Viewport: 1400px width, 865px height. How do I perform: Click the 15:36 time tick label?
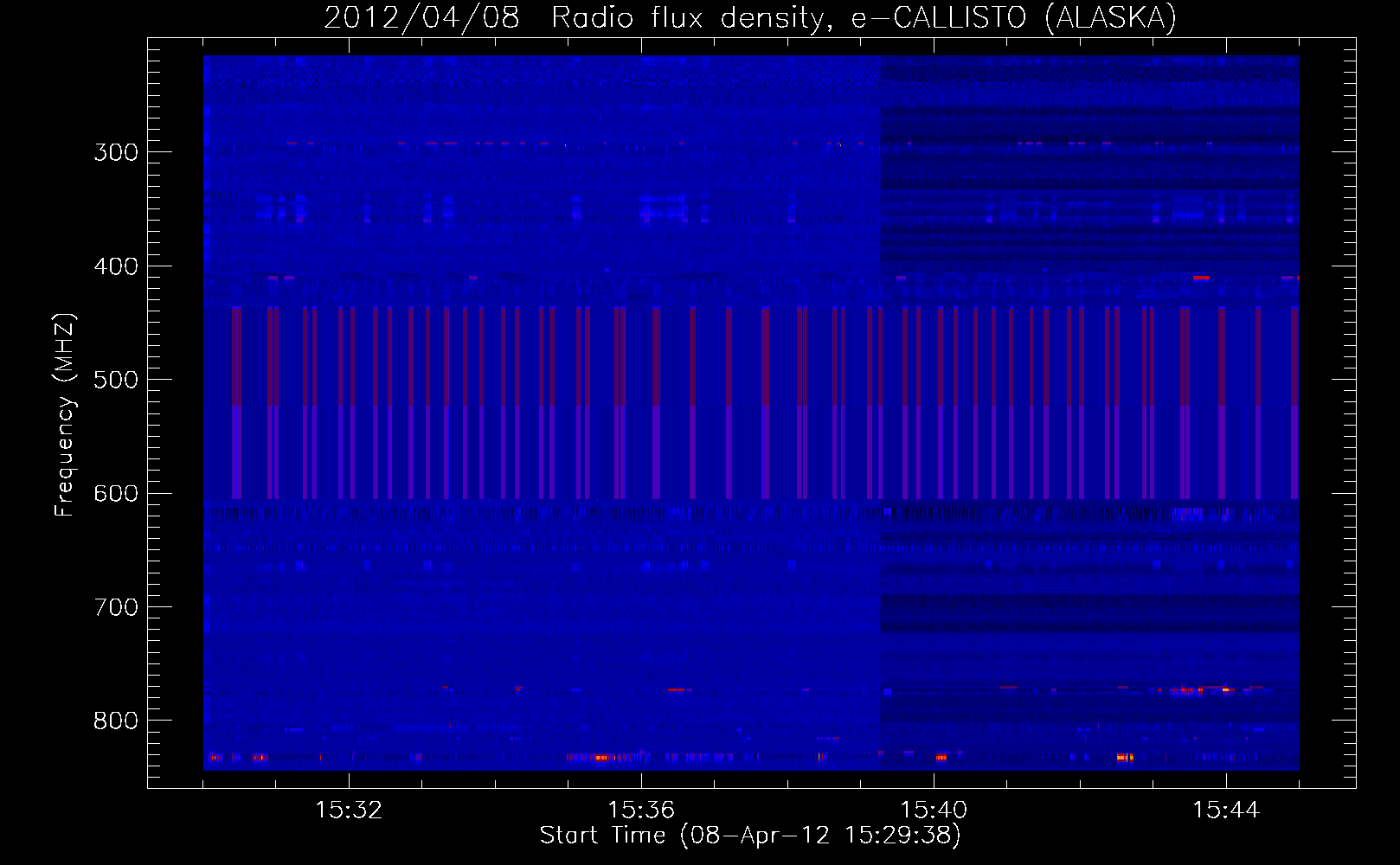[x=641, y=811]
